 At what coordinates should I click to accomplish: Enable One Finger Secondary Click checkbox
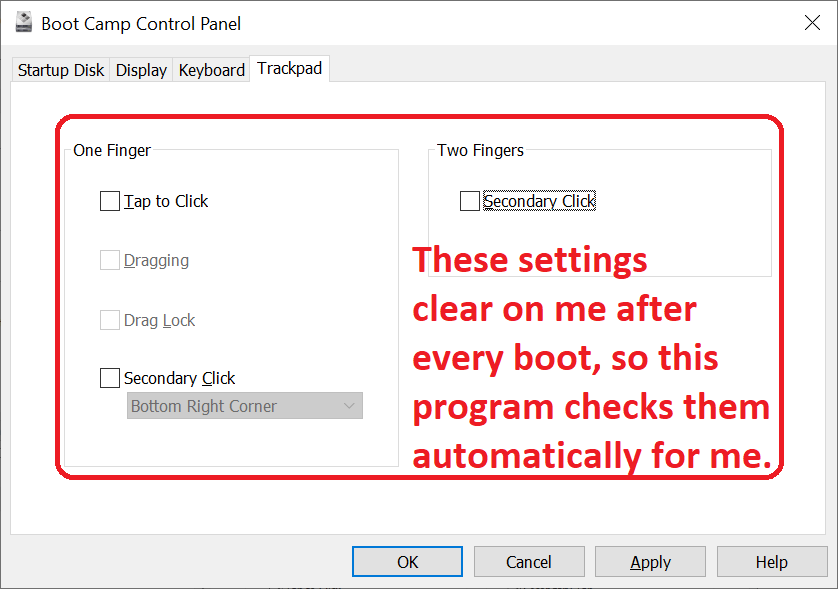coord(110,378)
